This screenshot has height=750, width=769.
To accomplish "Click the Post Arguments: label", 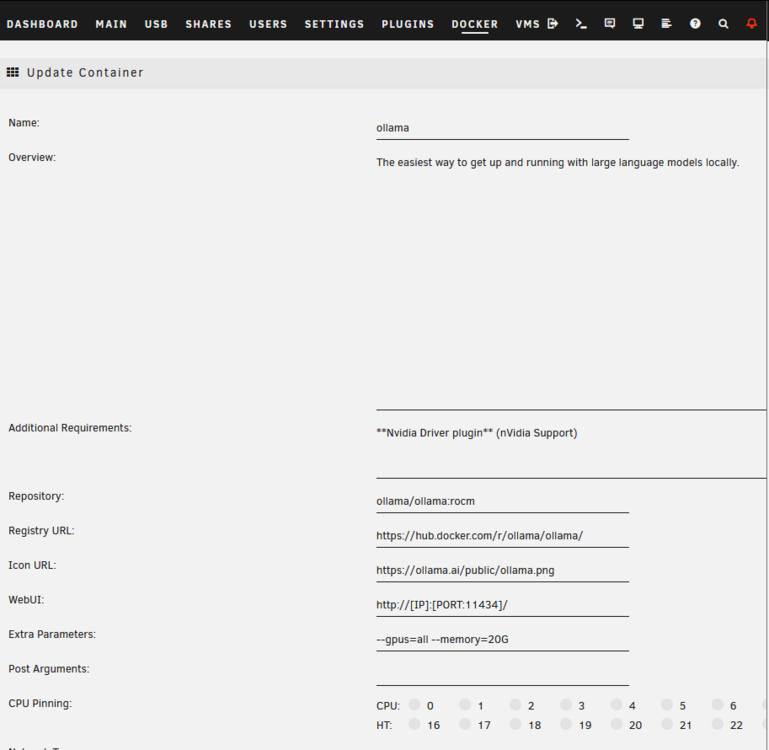I will pyautogui.click(x=49, y=669).
